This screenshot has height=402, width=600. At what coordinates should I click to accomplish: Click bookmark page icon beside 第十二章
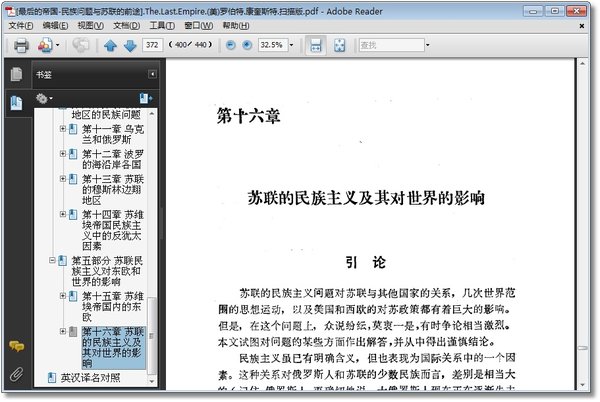pos(73,154)
